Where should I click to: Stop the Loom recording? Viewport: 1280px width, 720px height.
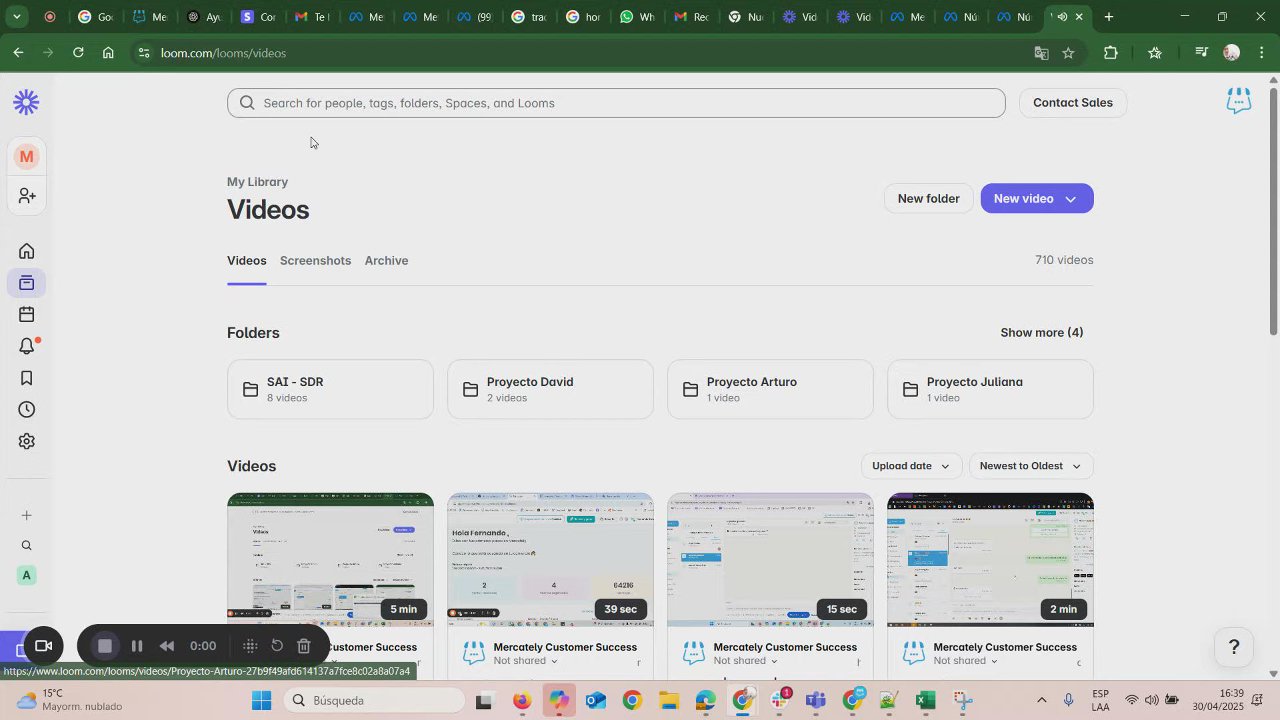[x=104, y=646]
